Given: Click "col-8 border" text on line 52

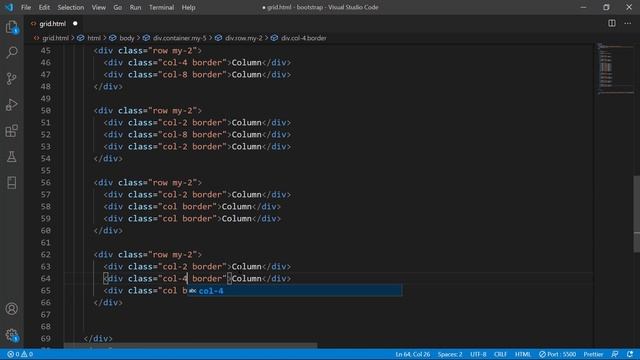Looking at the screenshot, I should click(192, 135).
